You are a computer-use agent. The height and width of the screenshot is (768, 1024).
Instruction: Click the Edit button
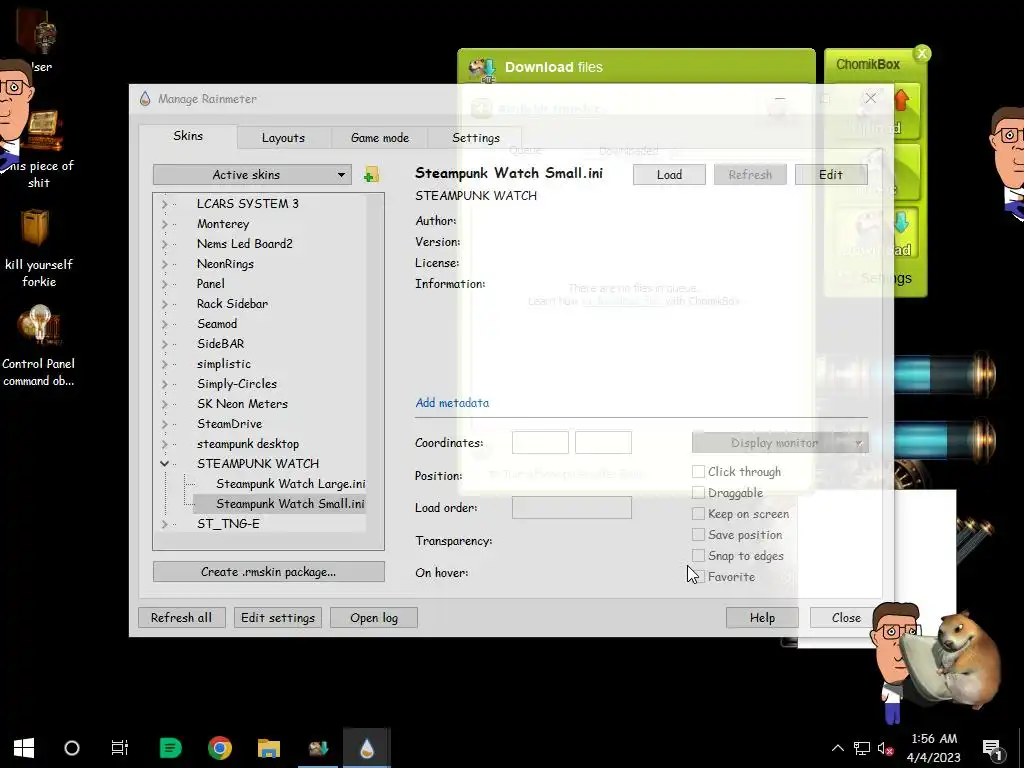[x=831, y=174]
